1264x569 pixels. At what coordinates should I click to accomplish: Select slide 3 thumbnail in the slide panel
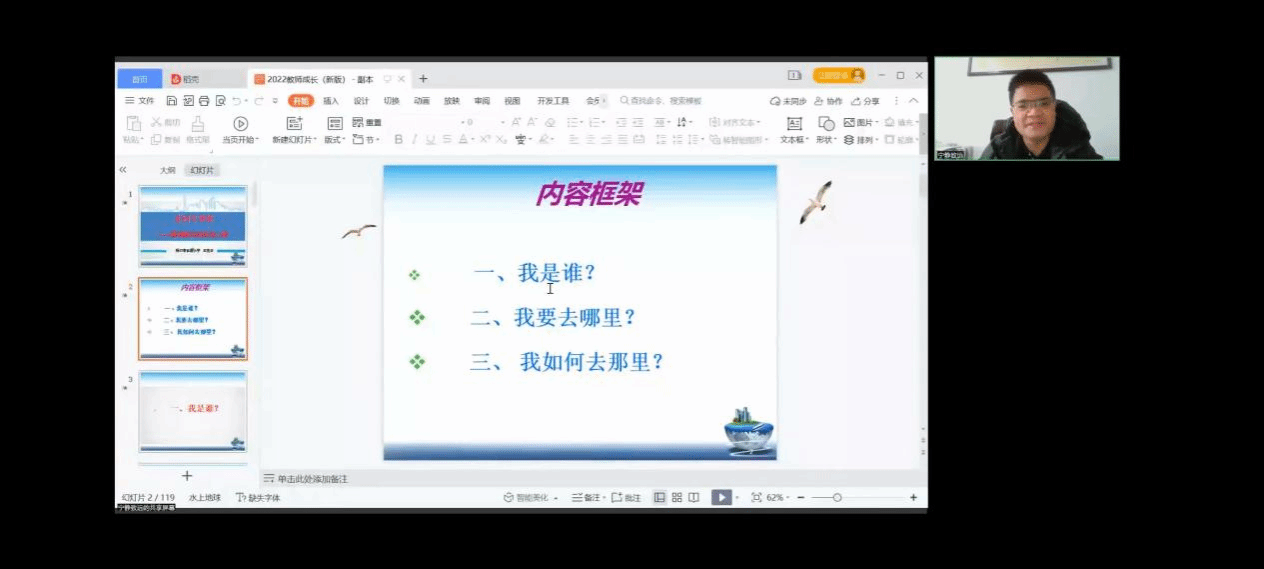(x=192, y=410)
